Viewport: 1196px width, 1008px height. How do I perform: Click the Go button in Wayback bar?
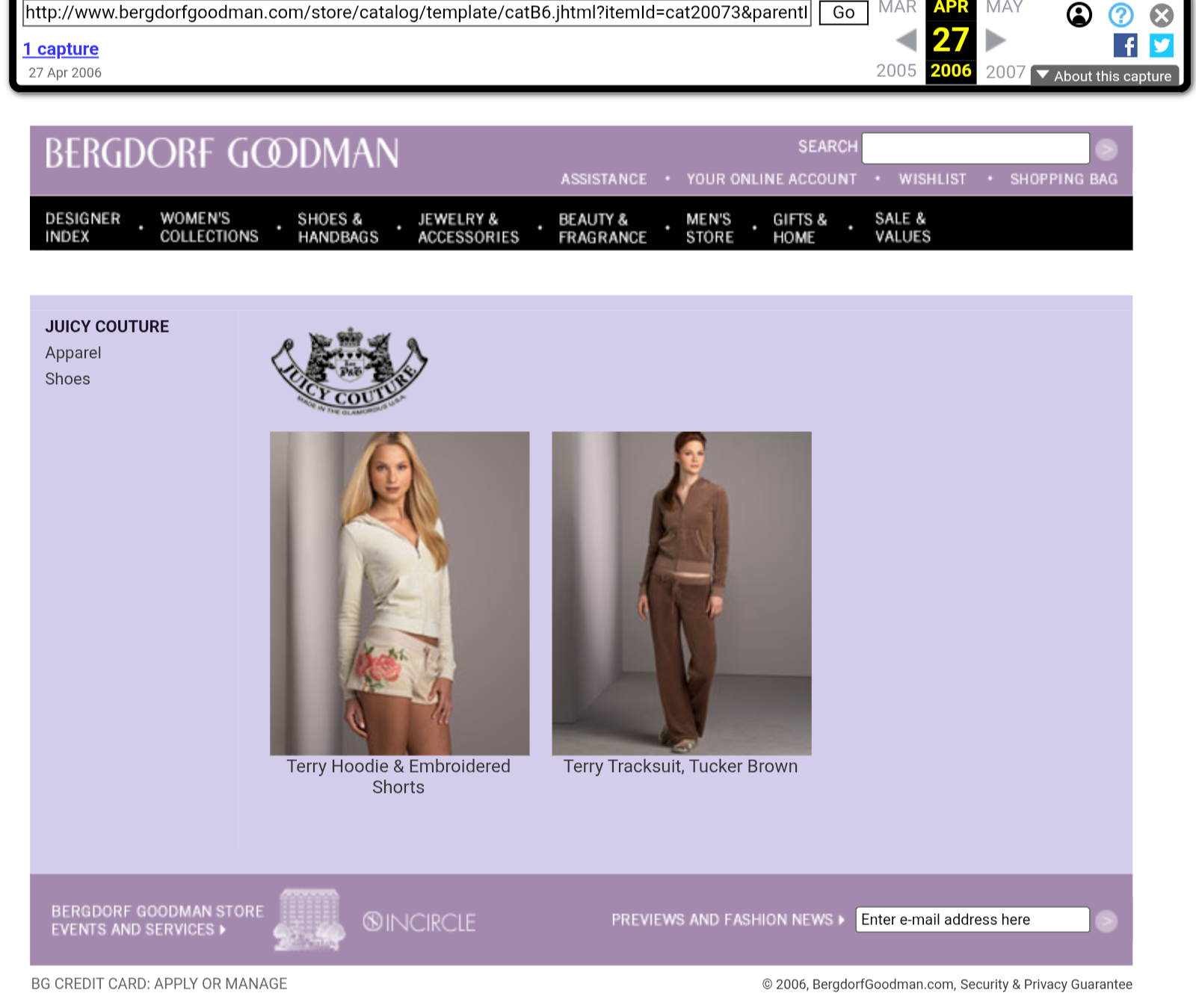pos(843,12)
